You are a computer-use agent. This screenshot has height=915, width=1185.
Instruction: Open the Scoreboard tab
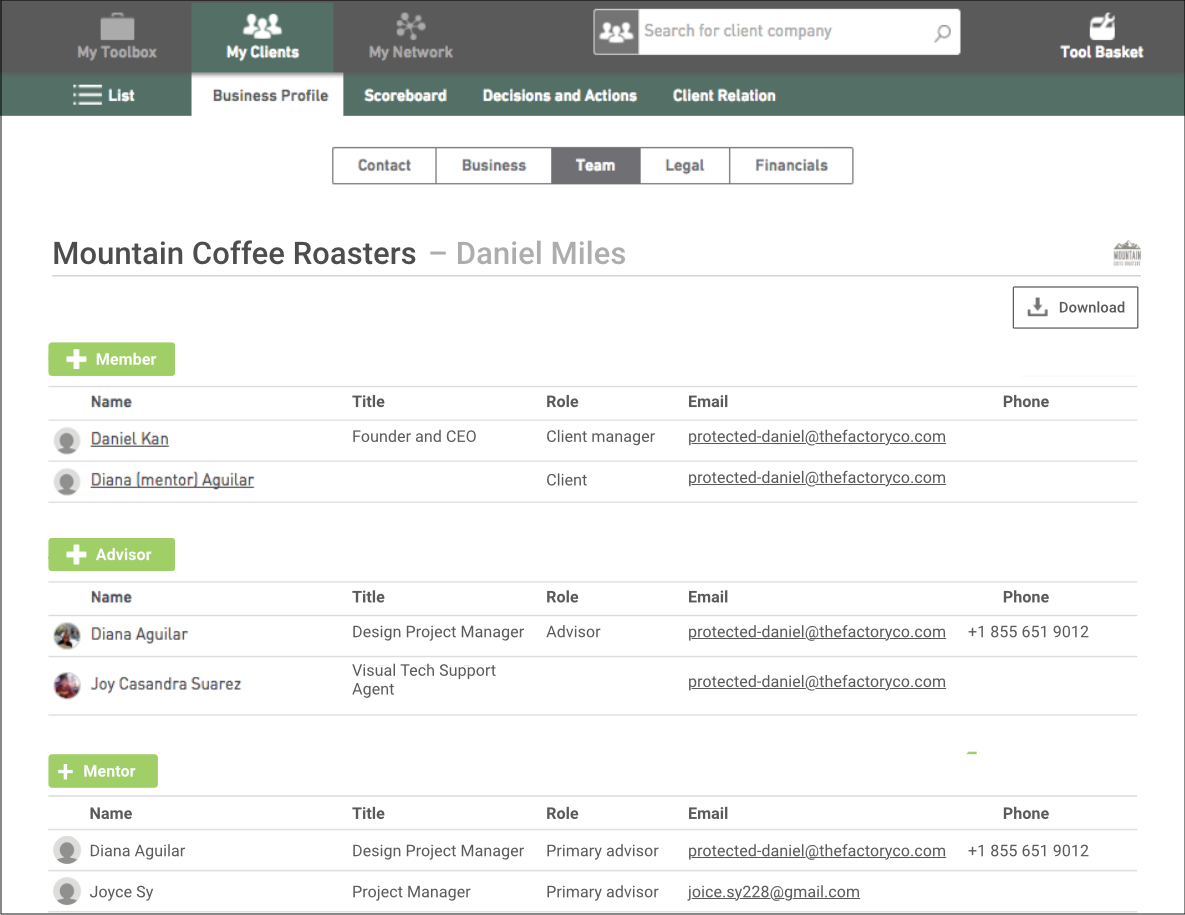[405, 95]
